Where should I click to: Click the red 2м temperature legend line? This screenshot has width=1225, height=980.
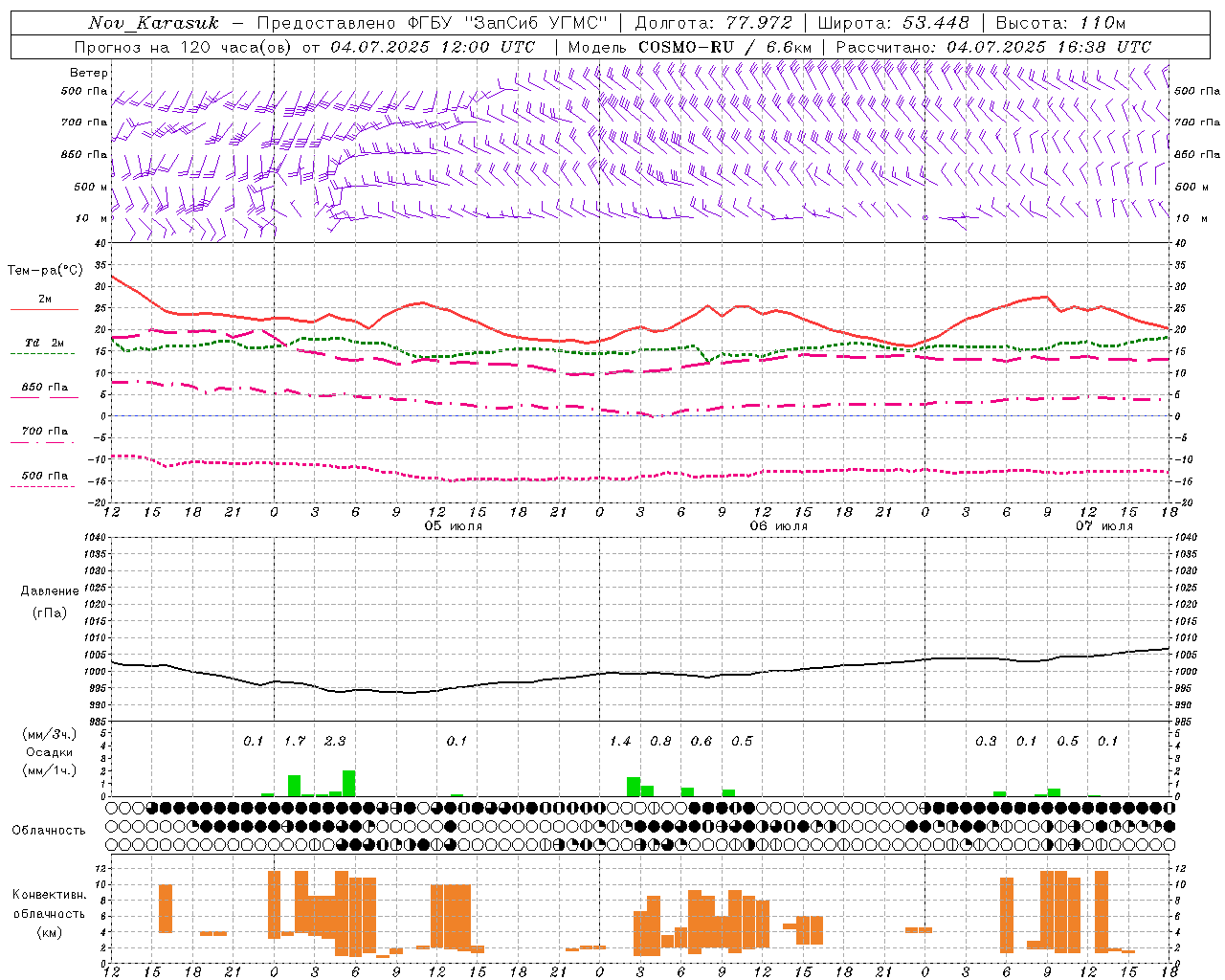tap(44, 309)
